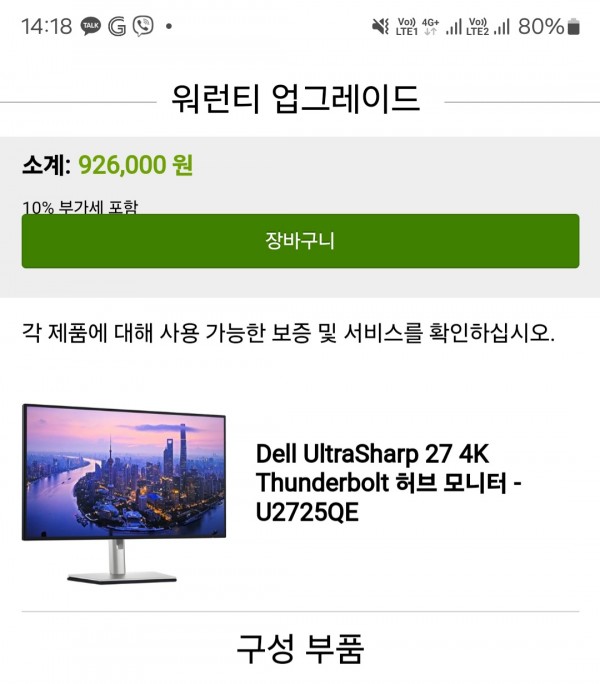Tap the battery icon at 80%
This screenshot has height=684, width=600.
pos(574,27)
